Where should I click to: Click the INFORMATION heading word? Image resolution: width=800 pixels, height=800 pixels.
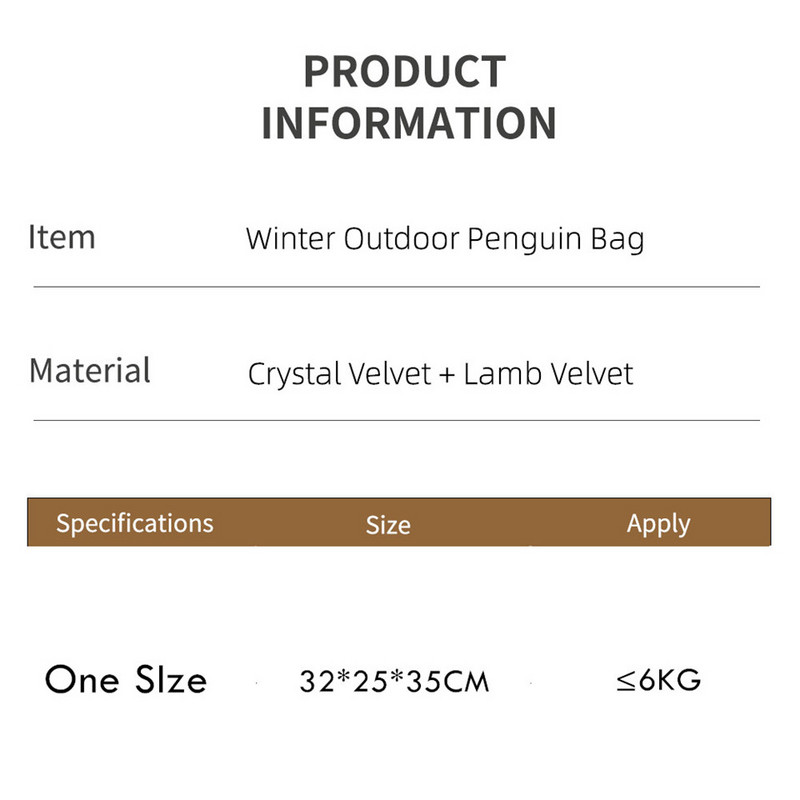coord(408,124)
